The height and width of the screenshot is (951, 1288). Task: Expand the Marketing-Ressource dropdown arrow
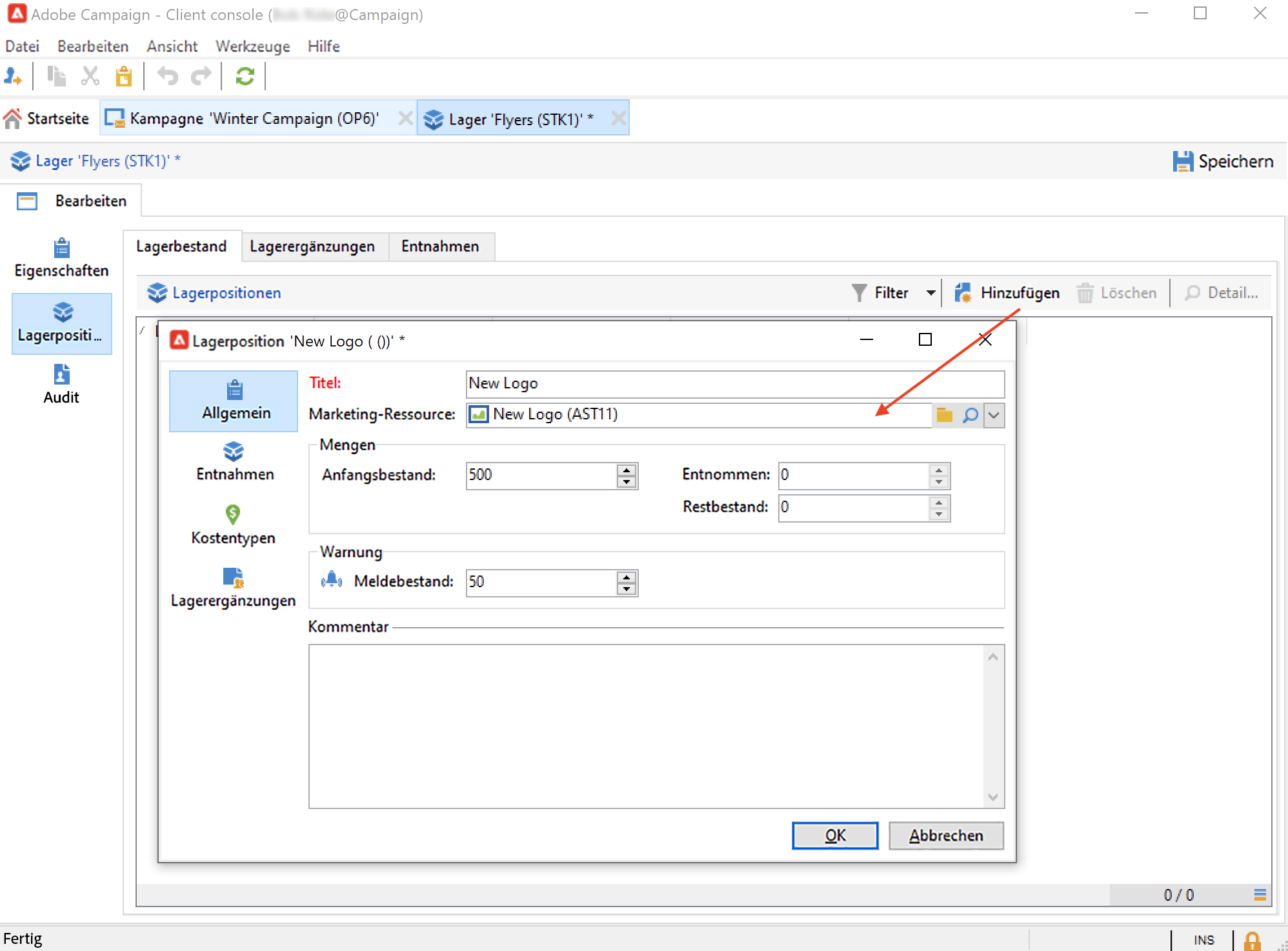(994, 415)
